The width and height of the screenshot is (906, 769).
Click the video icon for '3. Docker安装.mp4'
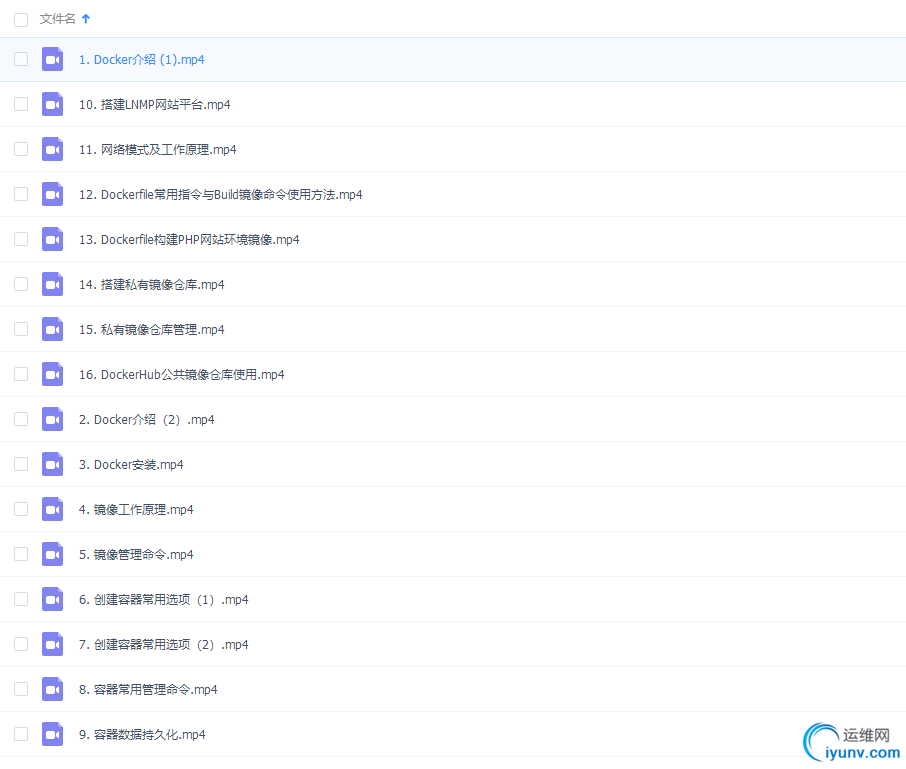52,464
